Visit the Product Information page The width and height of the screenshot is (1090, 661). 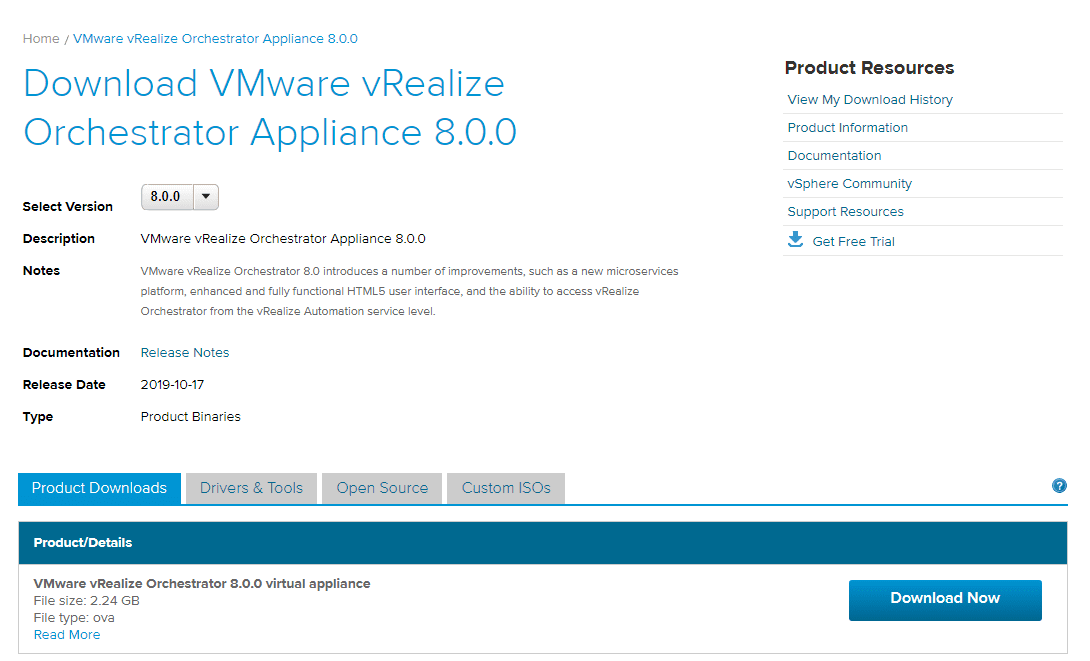[x=847, y=127]
